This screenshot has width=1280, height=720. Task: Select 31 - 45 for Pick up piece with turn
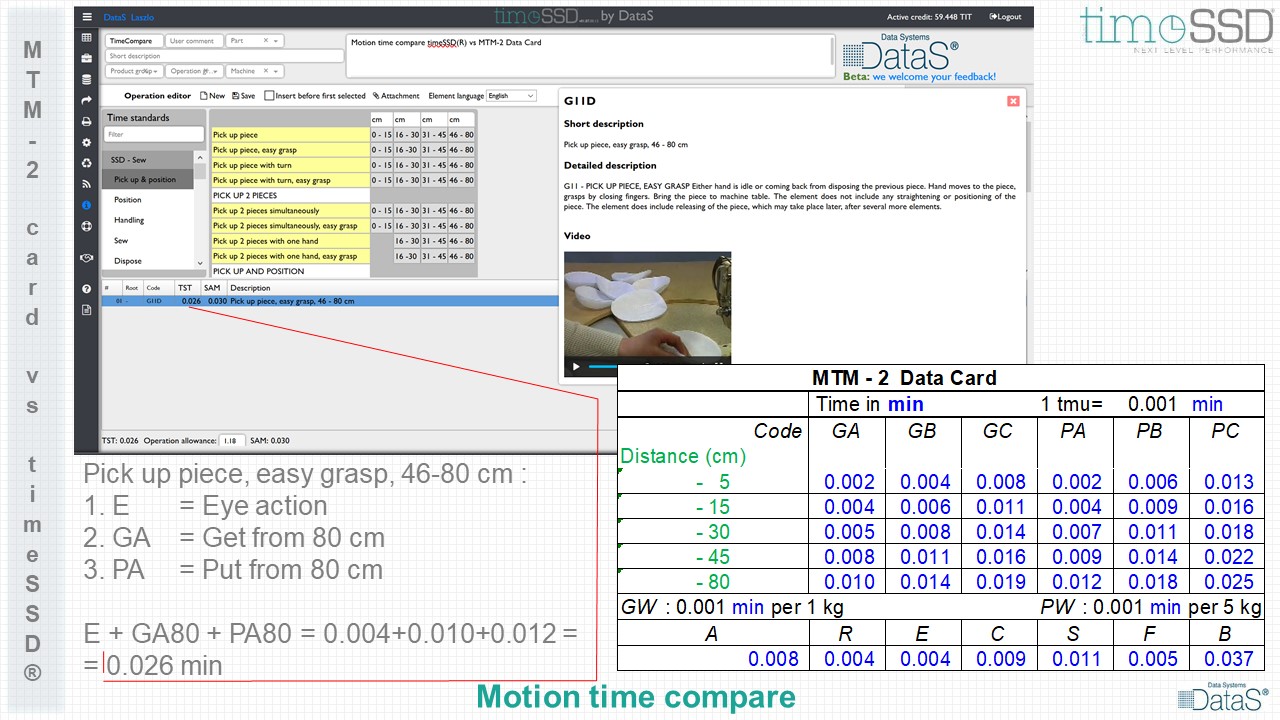click(434, 165)
